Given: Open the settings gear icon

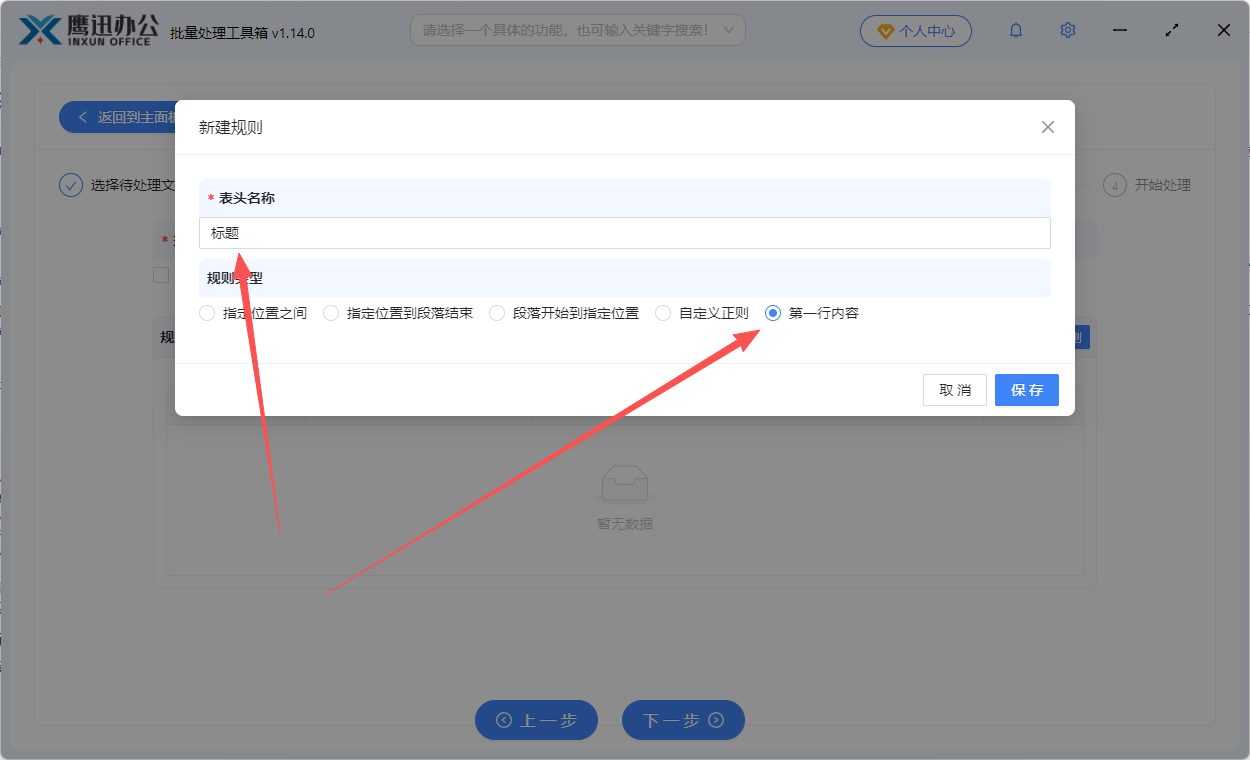Looking at the screenshot, I should (x=1067, y=30).
